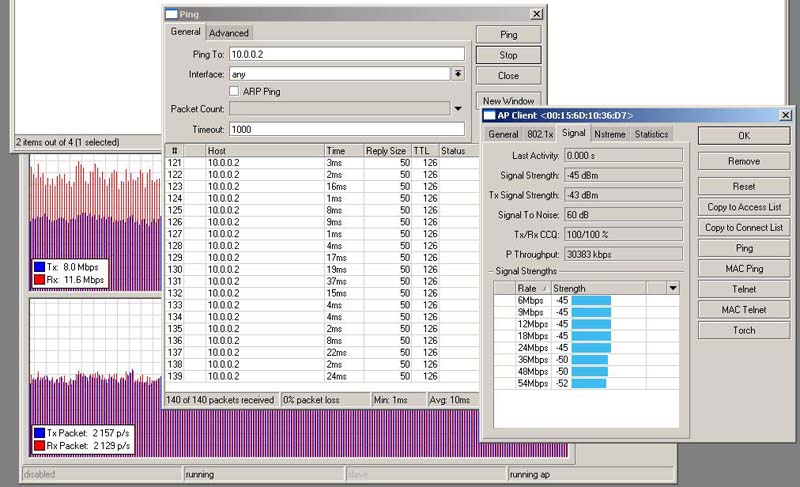800x487 pixels.
Task: Sort ping results by Host column
Action: pos(265,151)
